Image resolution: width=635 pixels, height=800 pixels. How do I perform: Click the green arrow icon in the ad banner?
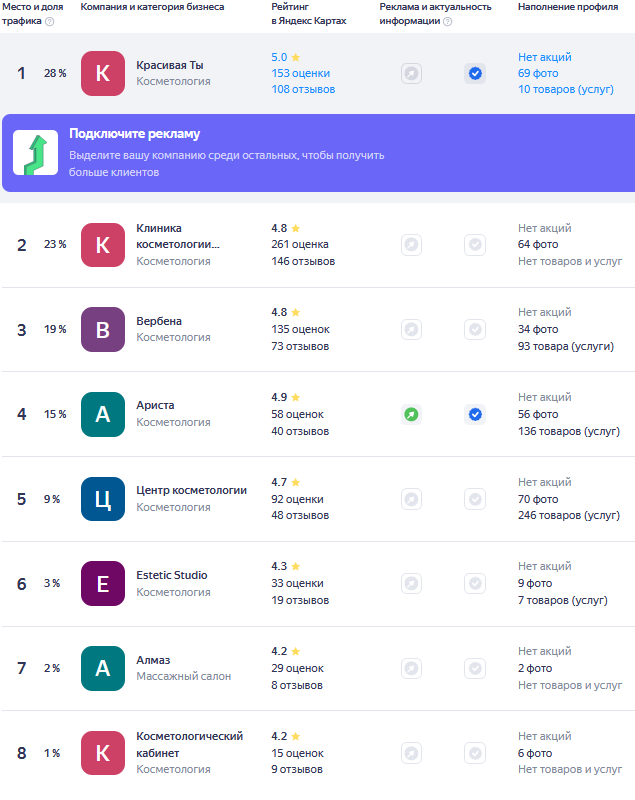(x=35, y=153)
